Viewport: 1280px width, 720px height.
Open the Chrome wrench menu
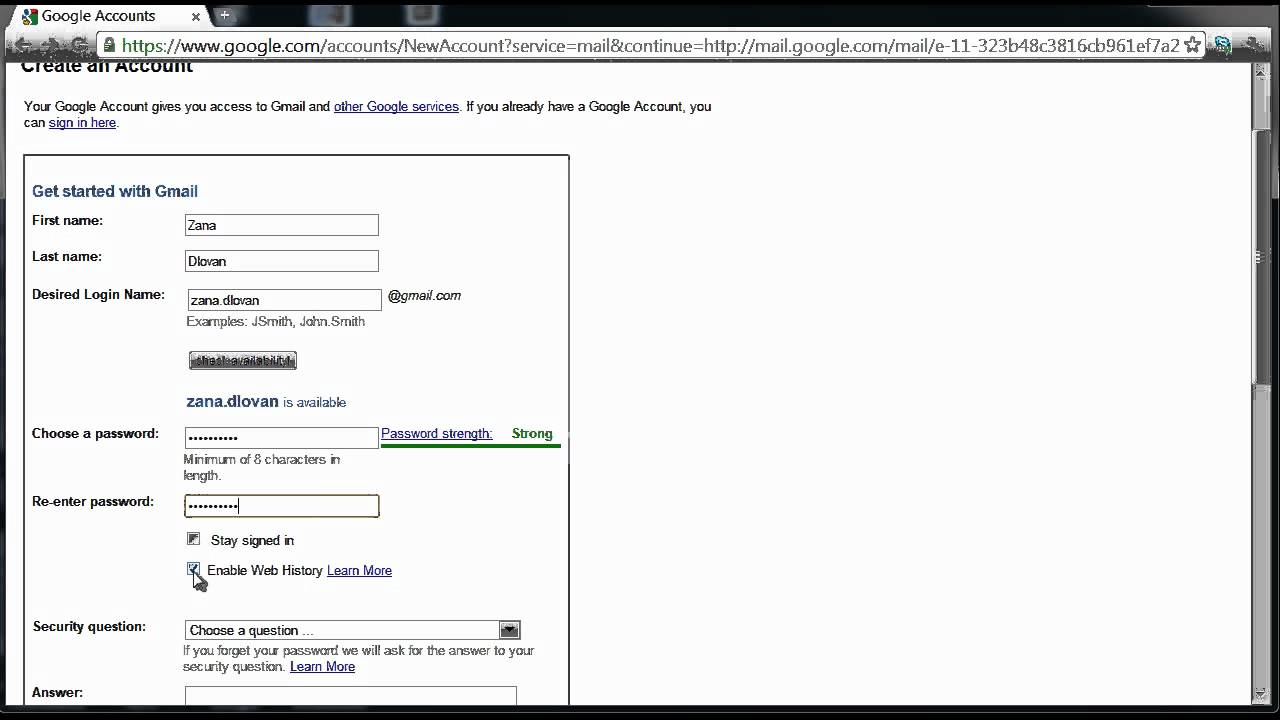coord(1252,45)
